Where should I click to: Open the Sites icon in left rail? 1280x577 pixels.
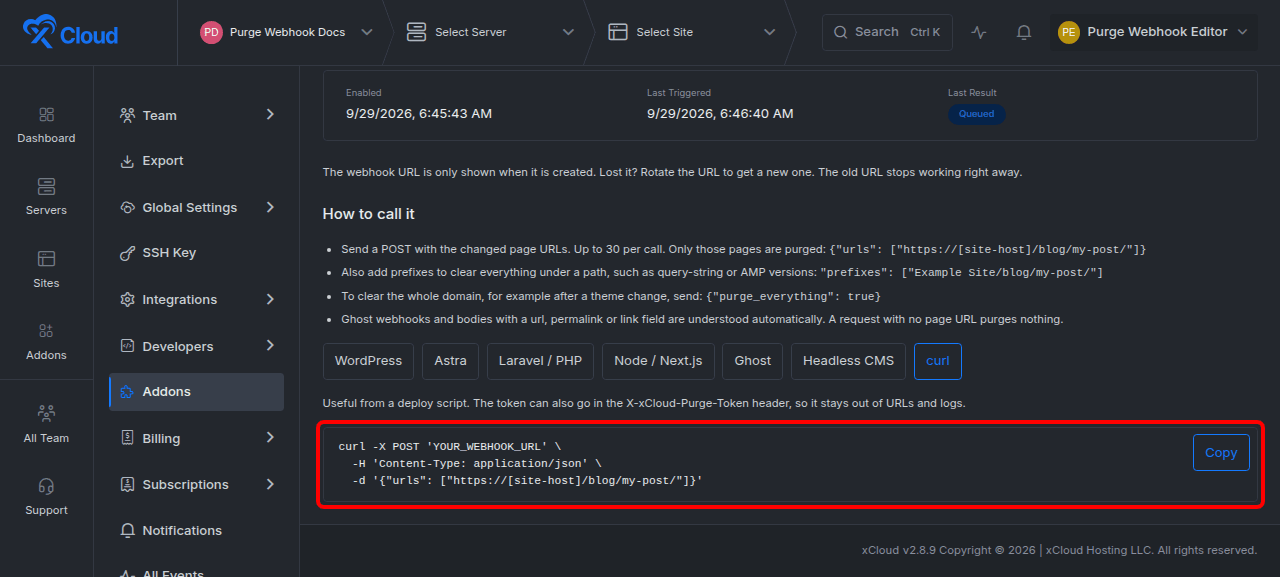point(46,259)
